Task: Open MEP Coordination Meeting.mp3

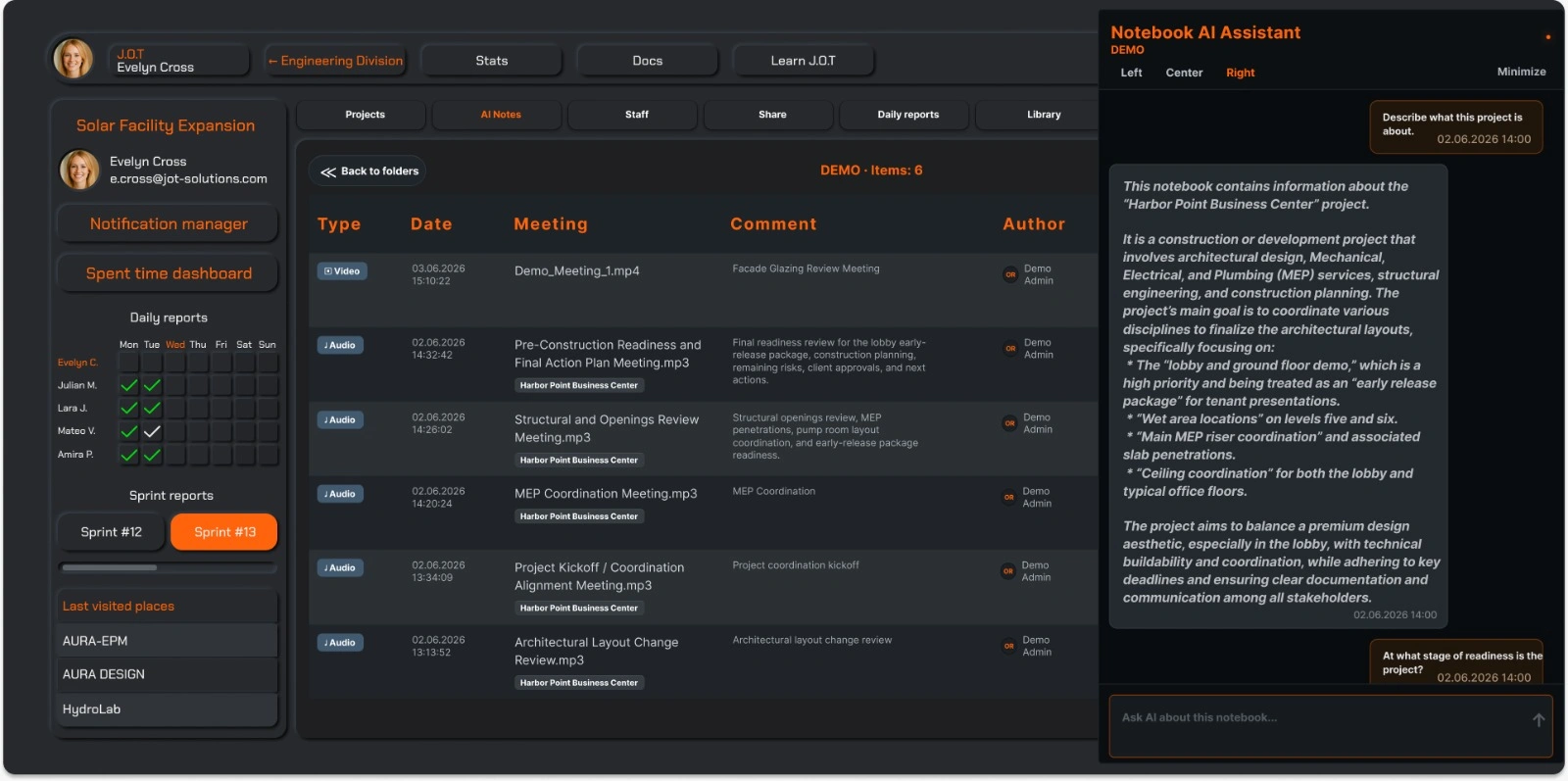Action: click(606, 494)
